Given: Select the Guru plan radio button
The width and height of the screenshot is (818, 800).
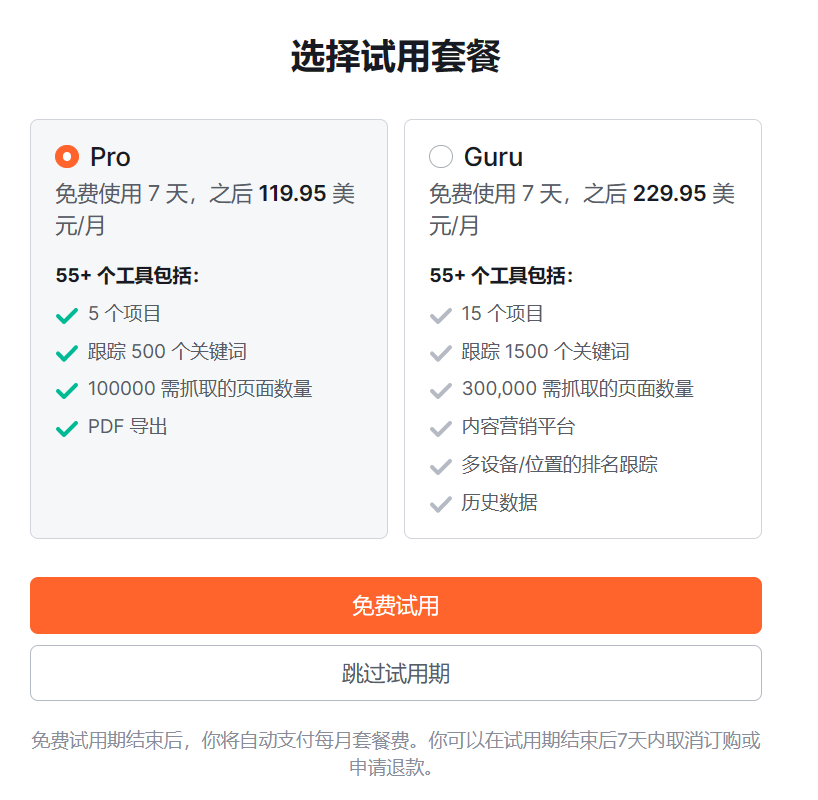Looking at the screenshot, I should (441, 157).
